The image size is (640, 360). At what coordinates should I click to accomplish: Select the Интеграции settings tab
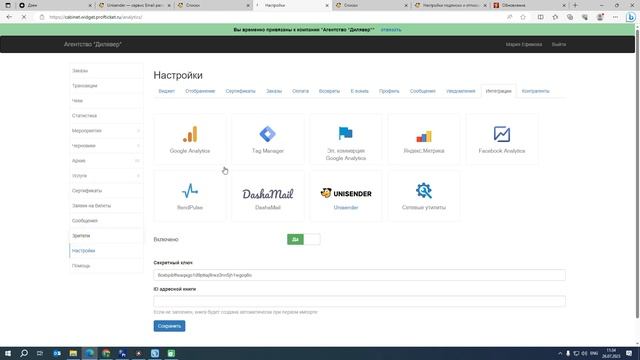[x=498, y=91]
